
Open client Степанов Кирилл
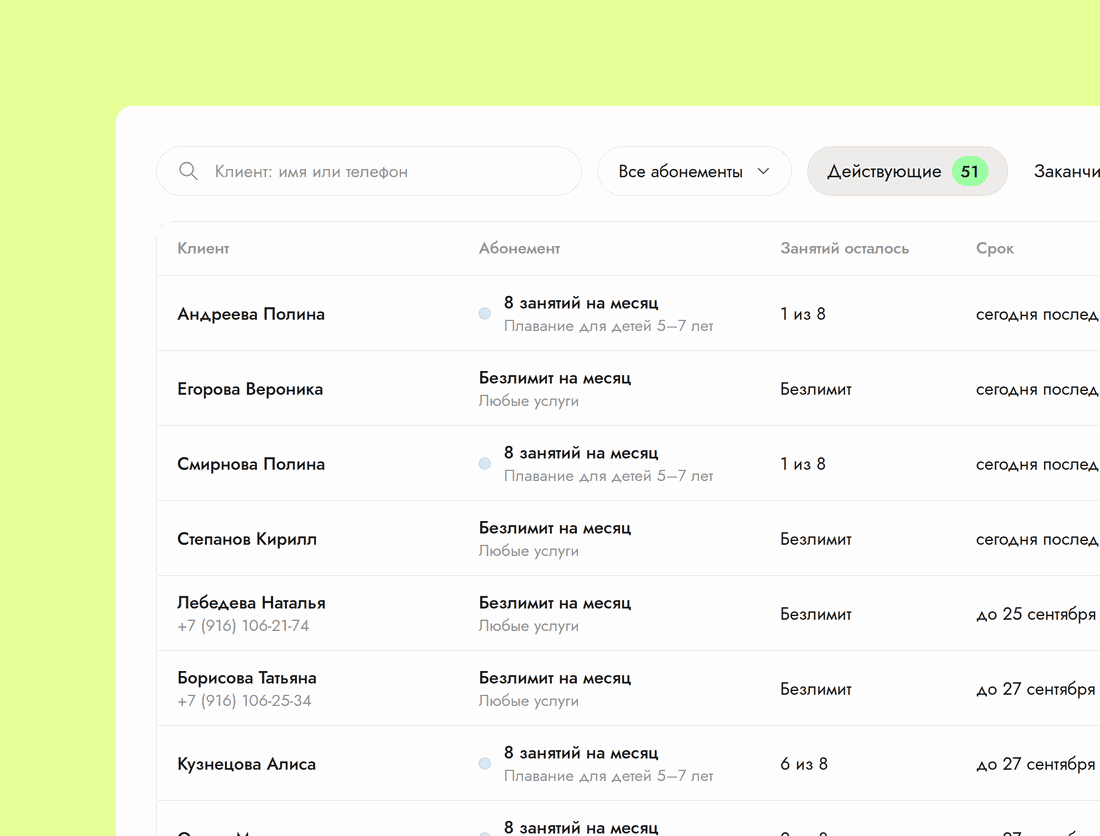(247, 539)
